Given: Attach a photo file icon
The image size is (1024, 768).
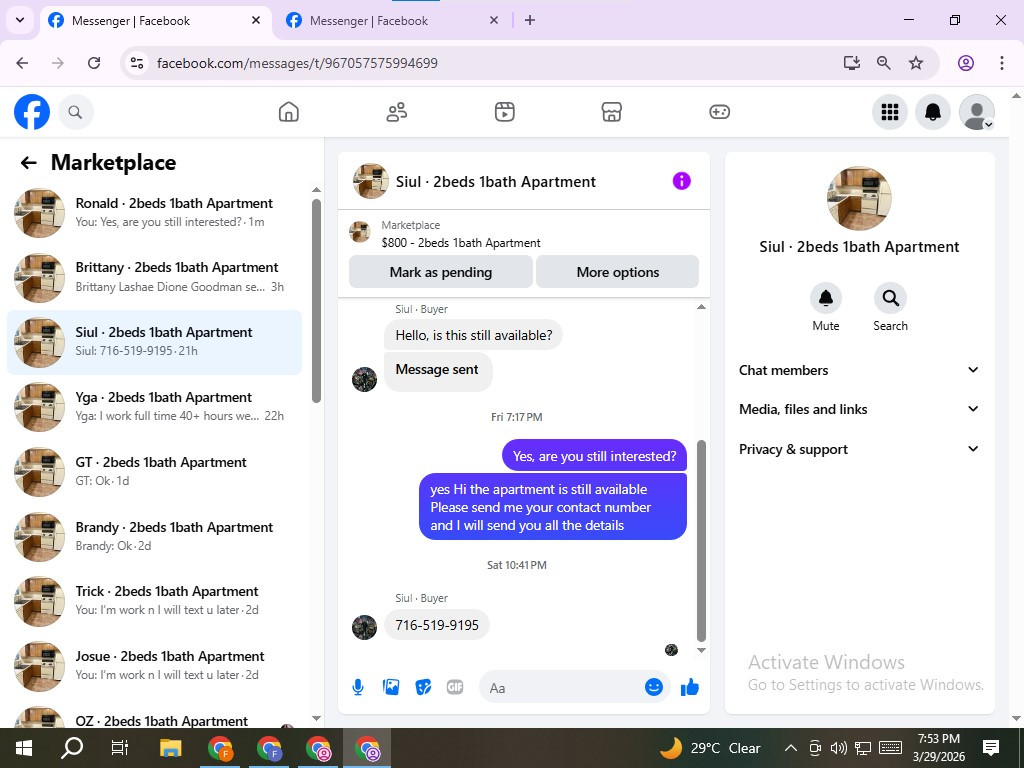Looking at the screenshot, I should coord(391,687).
